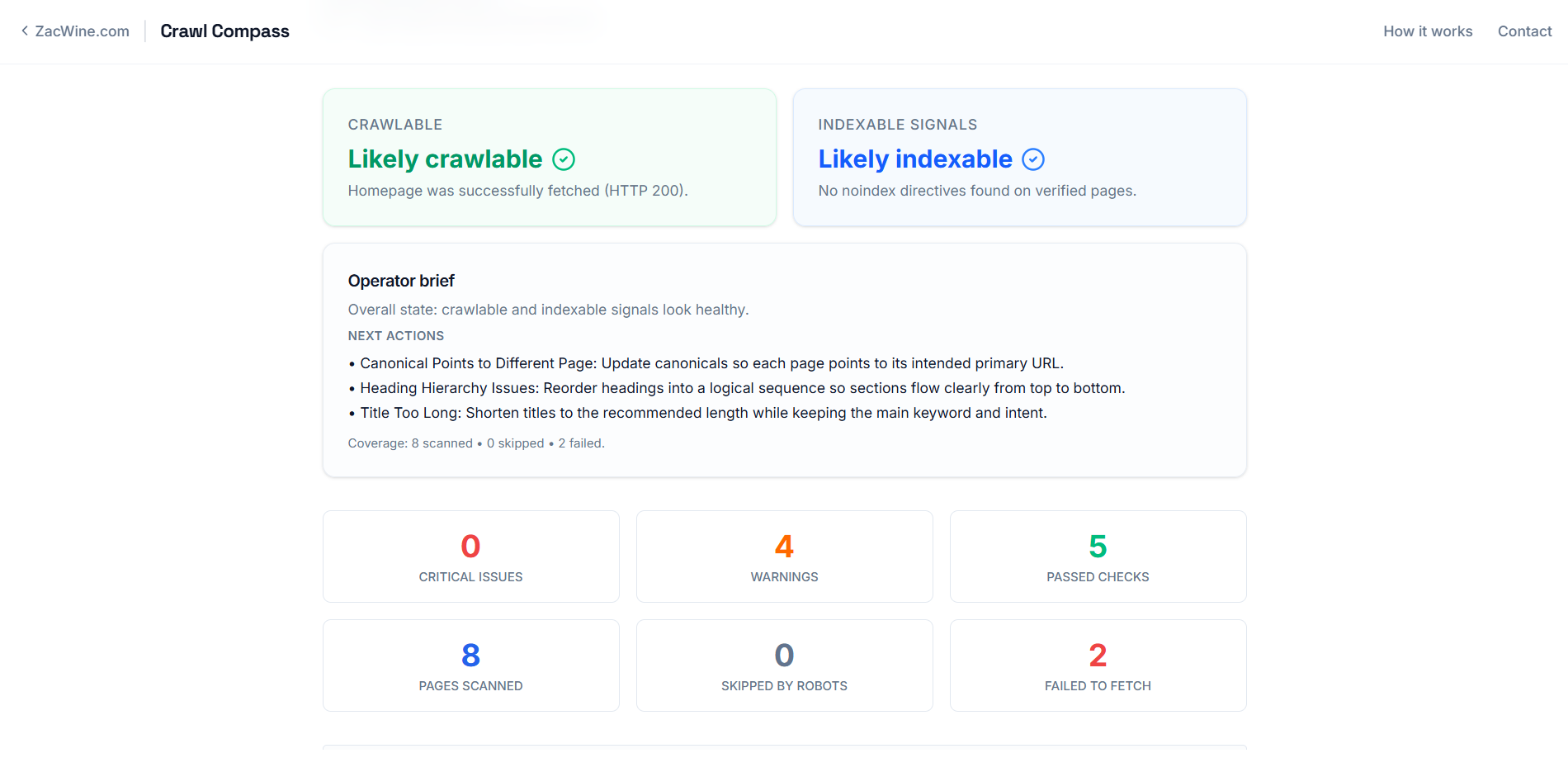
Task: Open the 8 Pages Scanned card
Action: tap(471, 665)
